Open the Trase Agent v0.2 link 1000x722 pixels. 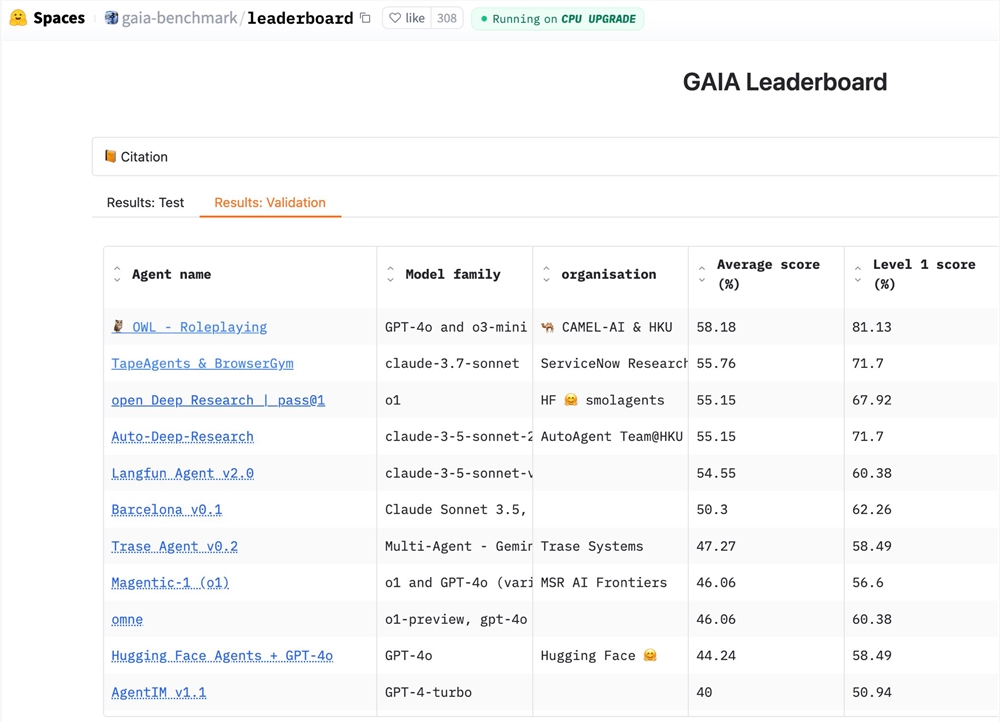[174, 546]
